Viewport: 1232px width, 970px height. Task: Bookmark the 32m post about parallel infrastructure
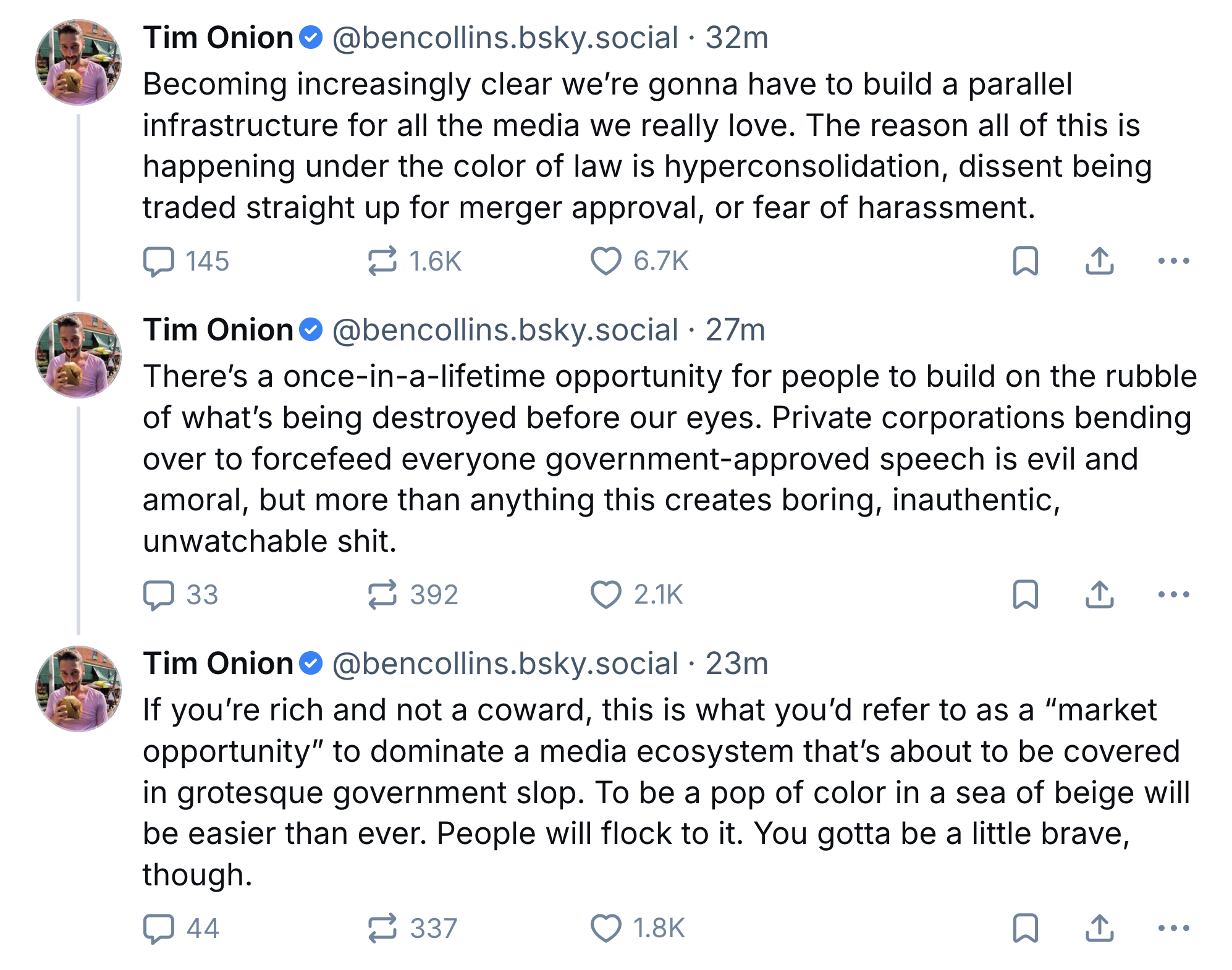click(1026, 261)
